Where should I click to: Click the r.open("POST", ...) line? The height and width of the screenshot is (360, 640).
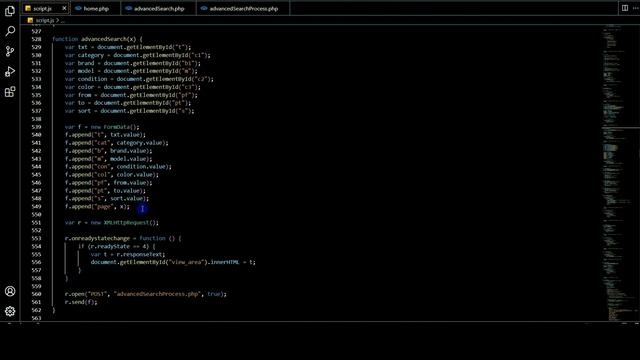tap(146, 294)
